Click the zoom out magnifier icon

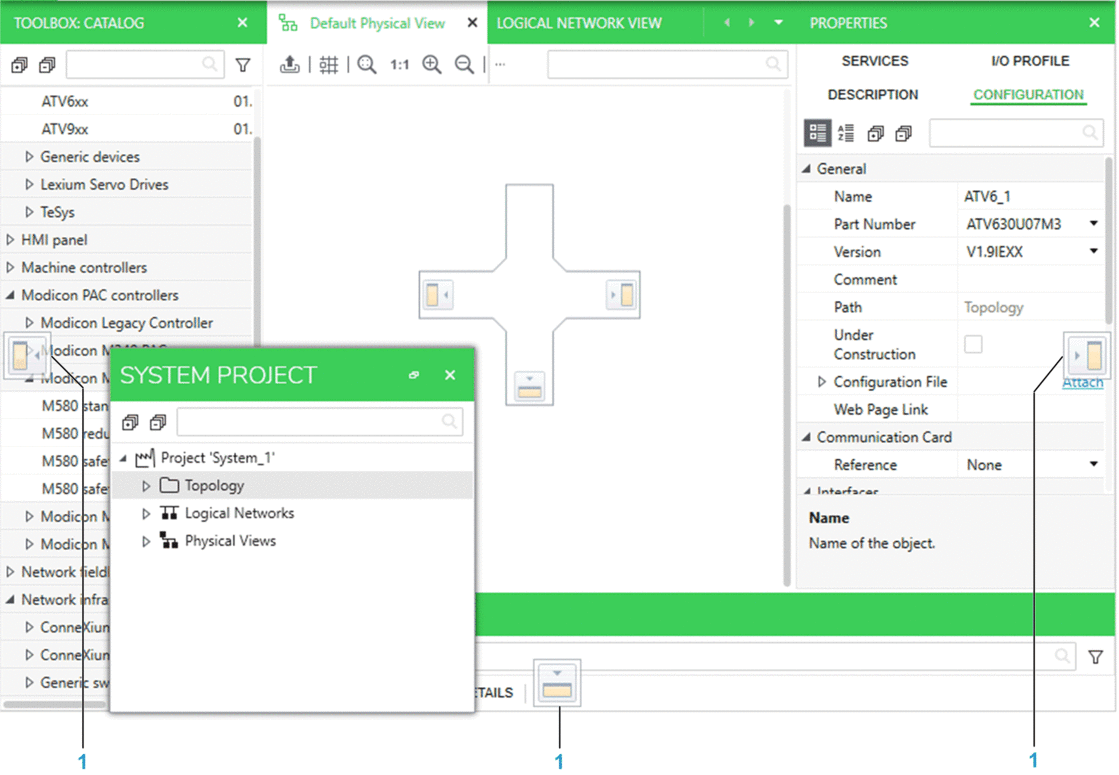click(x=465, y=65)
